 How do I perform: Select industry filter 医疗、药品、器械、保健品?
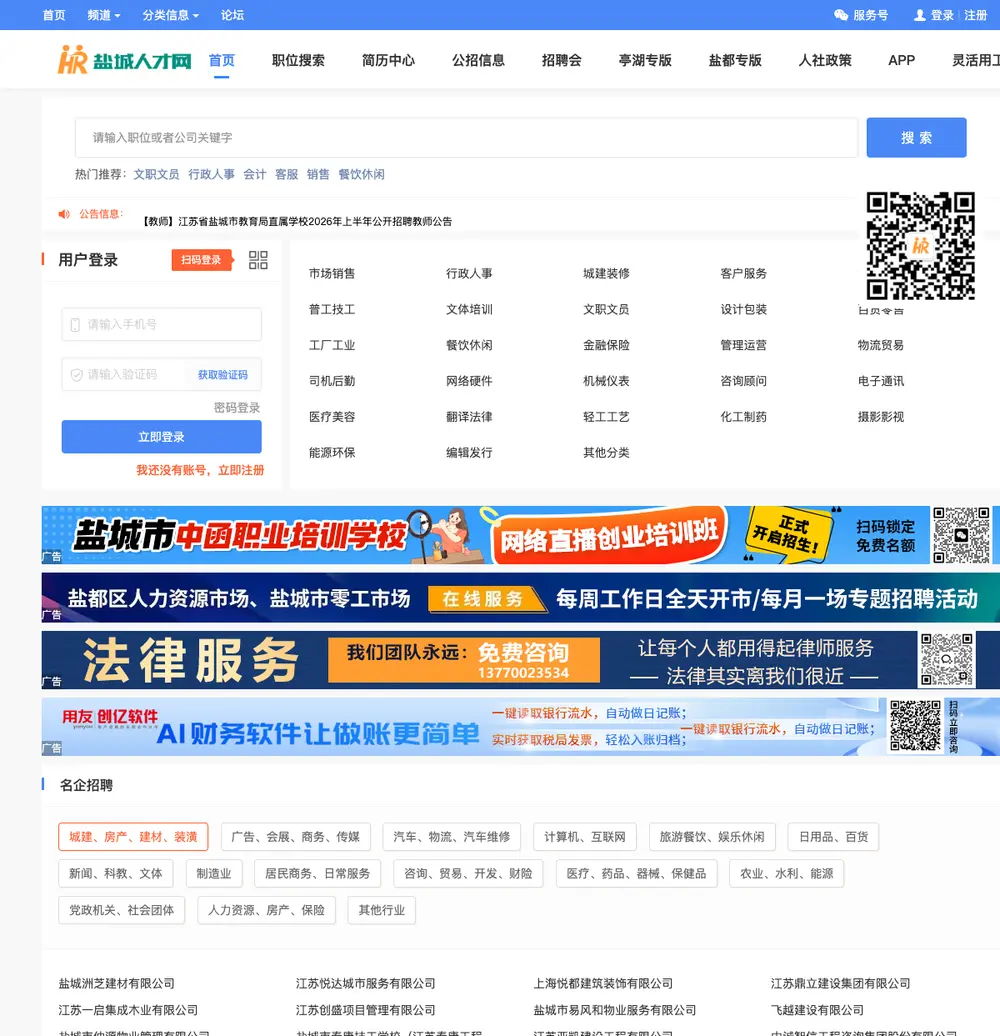point(637,873)
